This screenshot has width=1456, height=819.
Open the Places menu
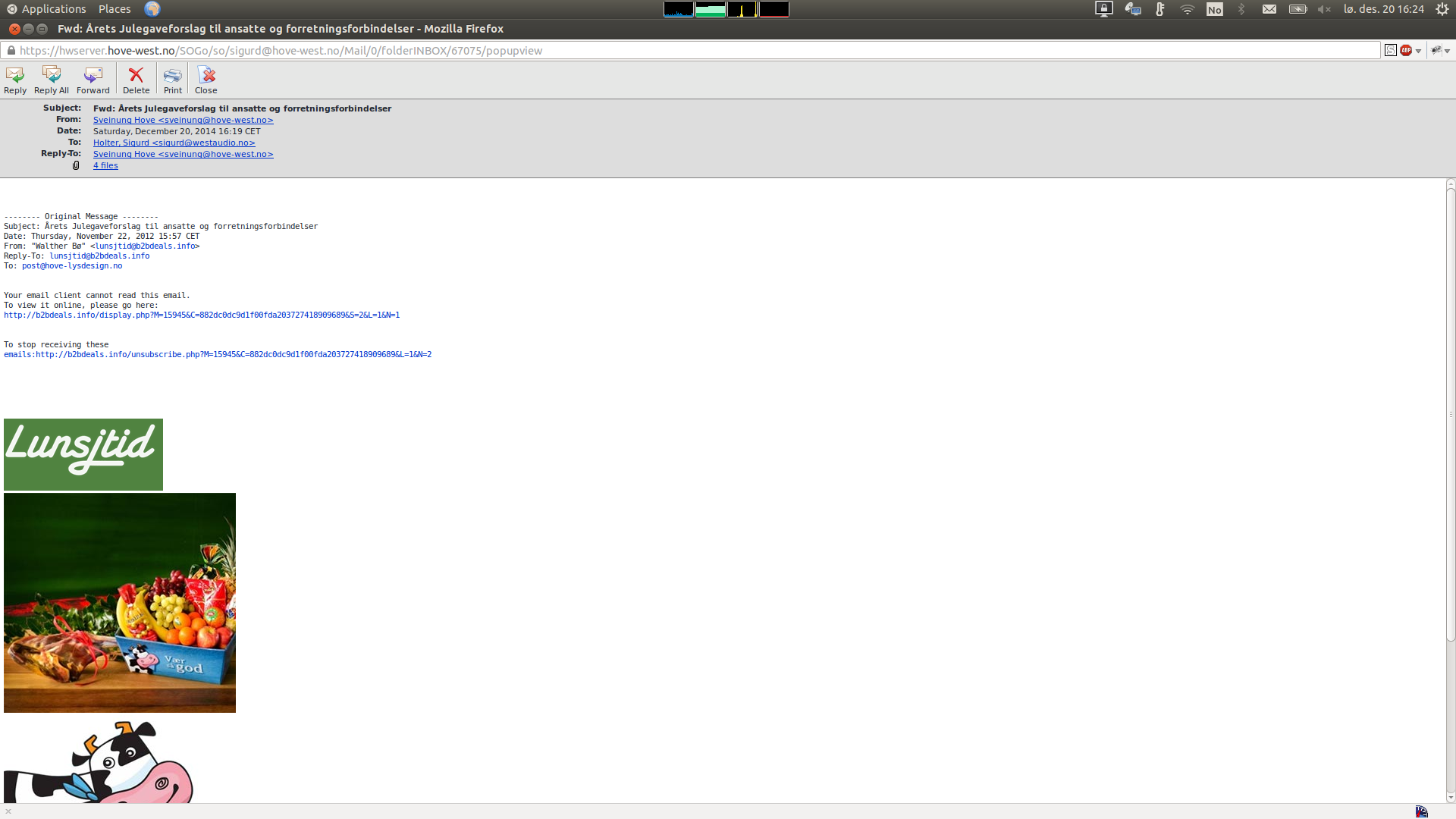coord(115,9)
